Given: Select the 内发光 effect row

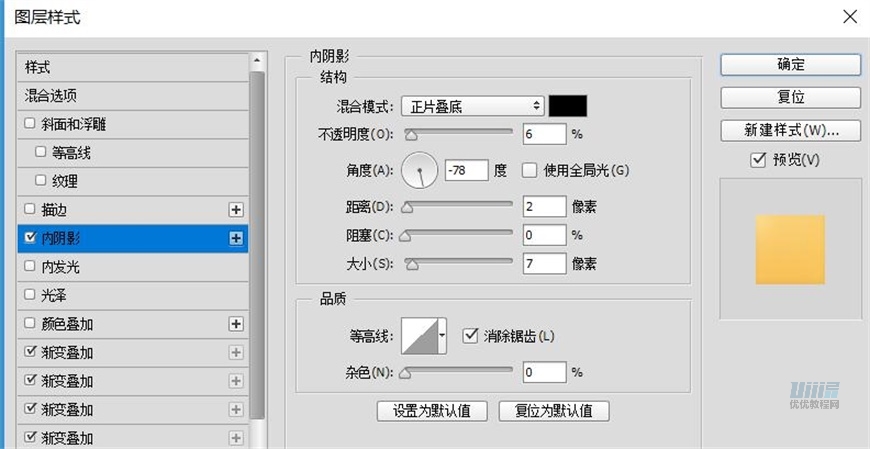Looking at the screenshot, I should pyautogui.click(x=133, y=267).
